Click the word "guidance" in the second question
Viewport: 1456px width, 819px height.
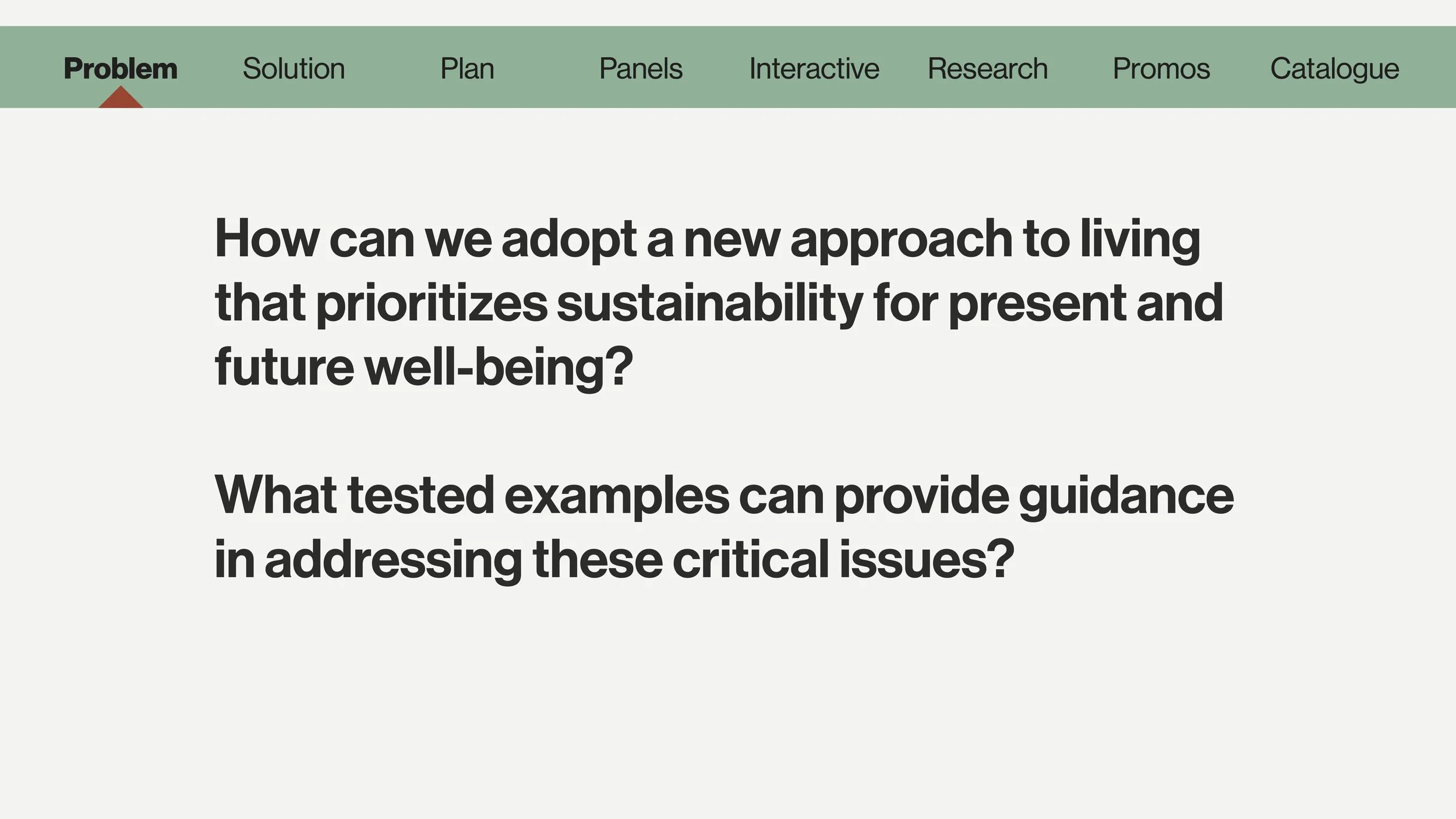(1126, 496)
